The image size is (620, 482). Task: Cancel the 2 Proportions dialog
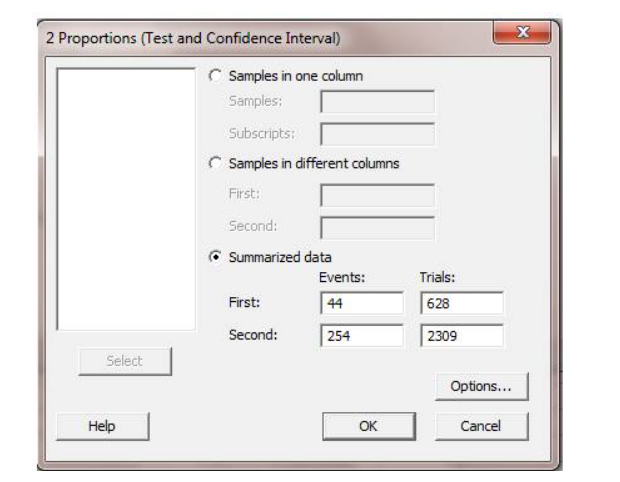481,426
